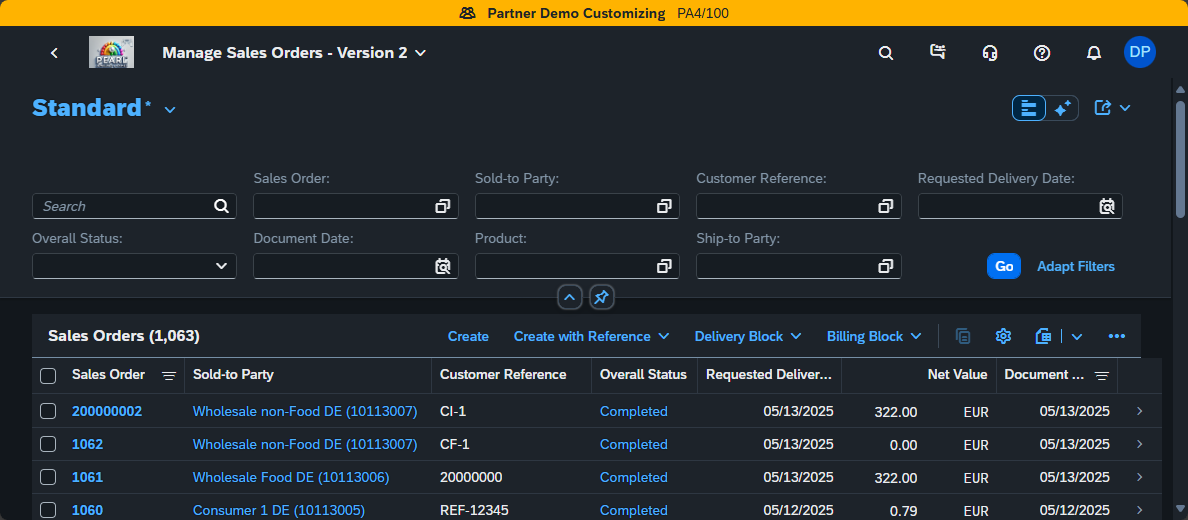This screenshot has width=1188, height=520.
Task: Select the checkbox for order 1060
Action: tap(48, 509)
